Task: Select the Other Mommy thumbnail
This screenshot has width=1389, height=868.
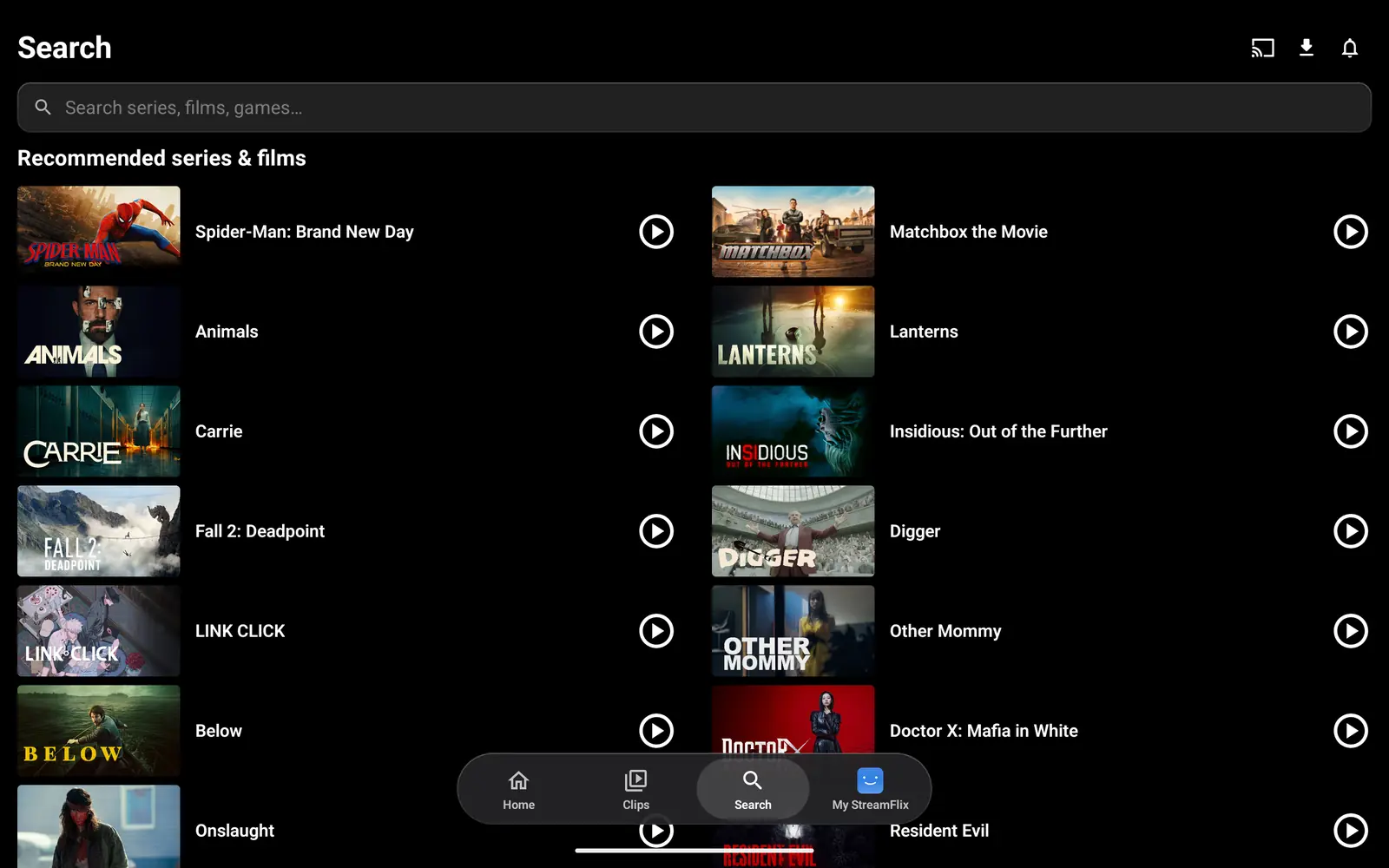Action: [793, 631]
